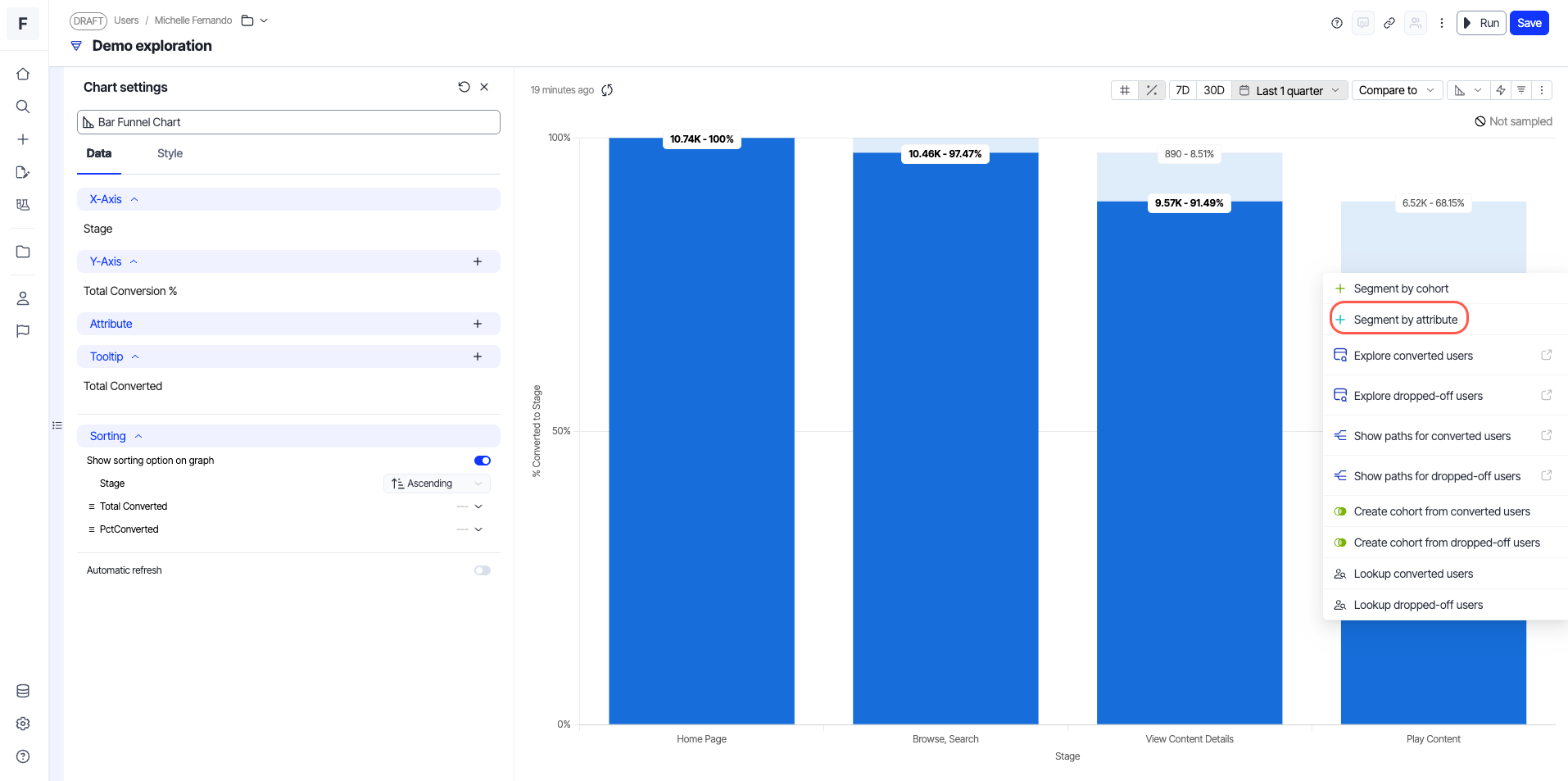Screen dimensions: 1568x781
Task: Open search from the left sidebar
Action: pyautogui.click(x=23, y=107)
